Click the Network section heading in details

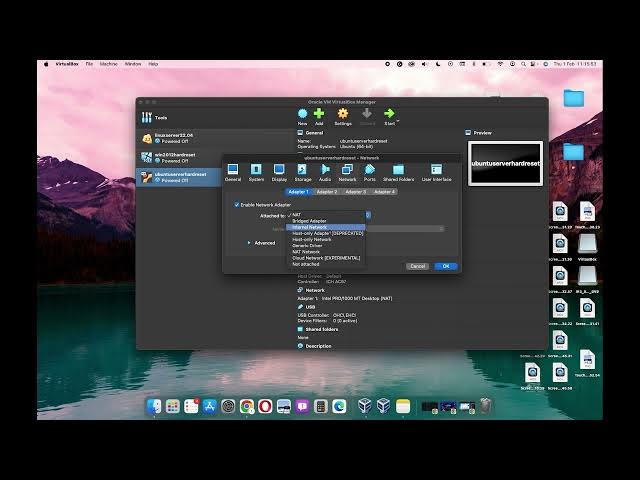click(x=315, y=290)
